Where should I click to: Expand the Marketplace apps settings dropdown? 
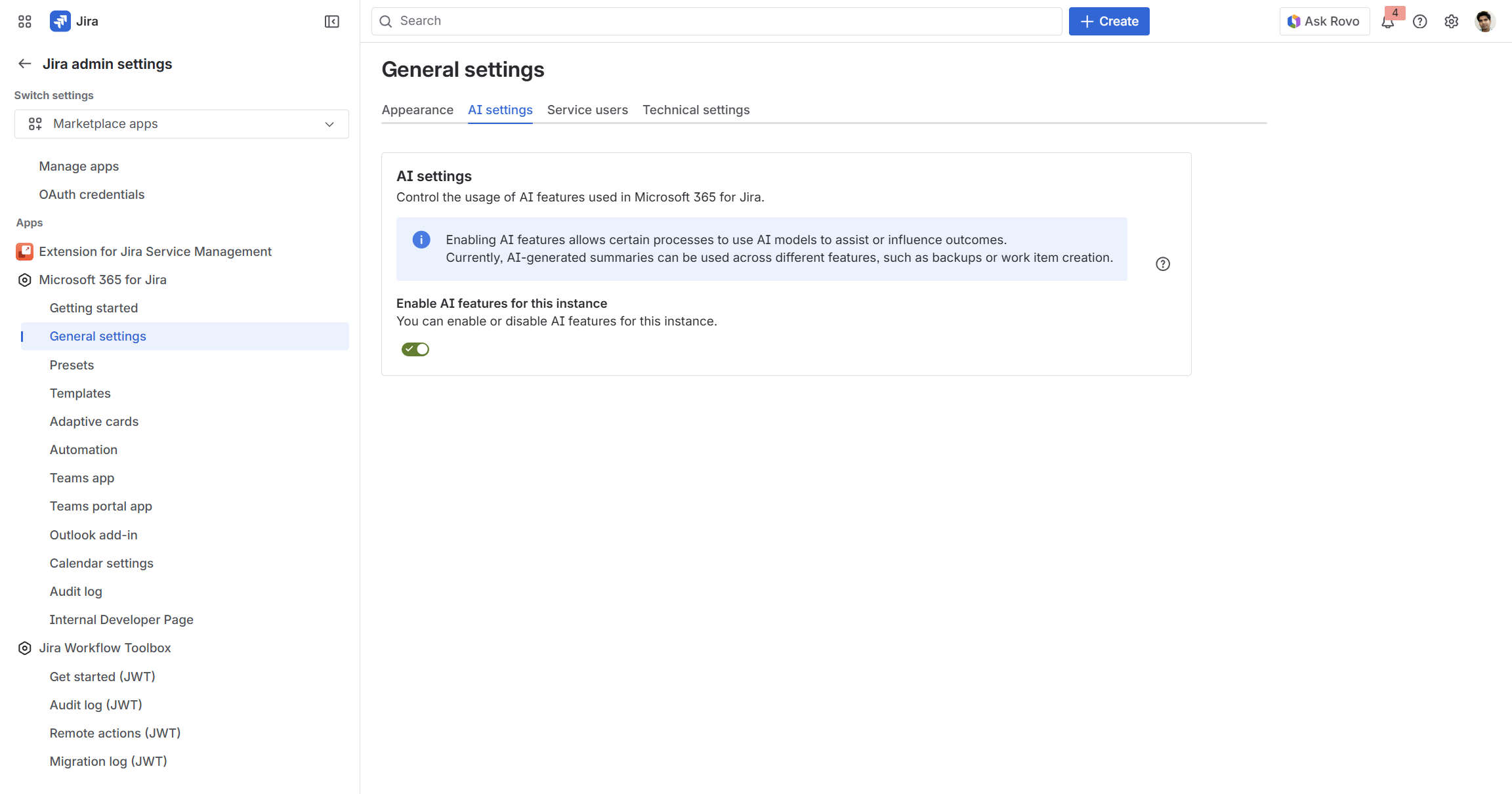[x=182, y=124]
